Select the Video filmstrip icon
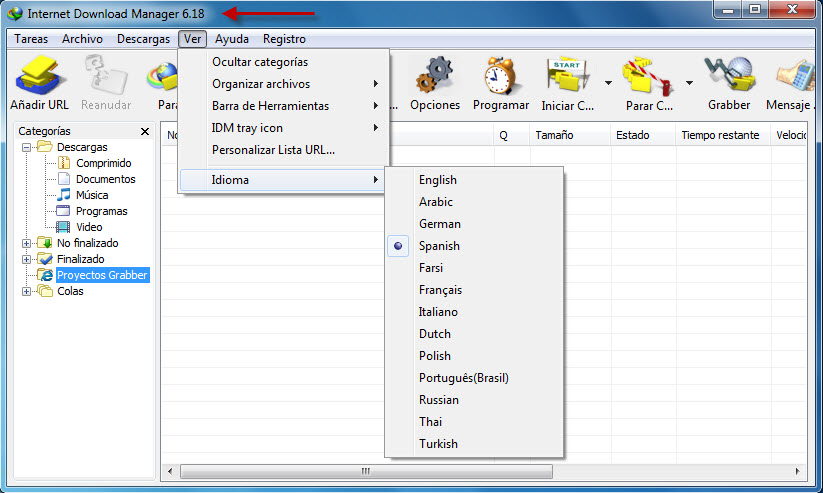Image resolution: width=823 pixels, height=493 pixels. tap(63, 227)
